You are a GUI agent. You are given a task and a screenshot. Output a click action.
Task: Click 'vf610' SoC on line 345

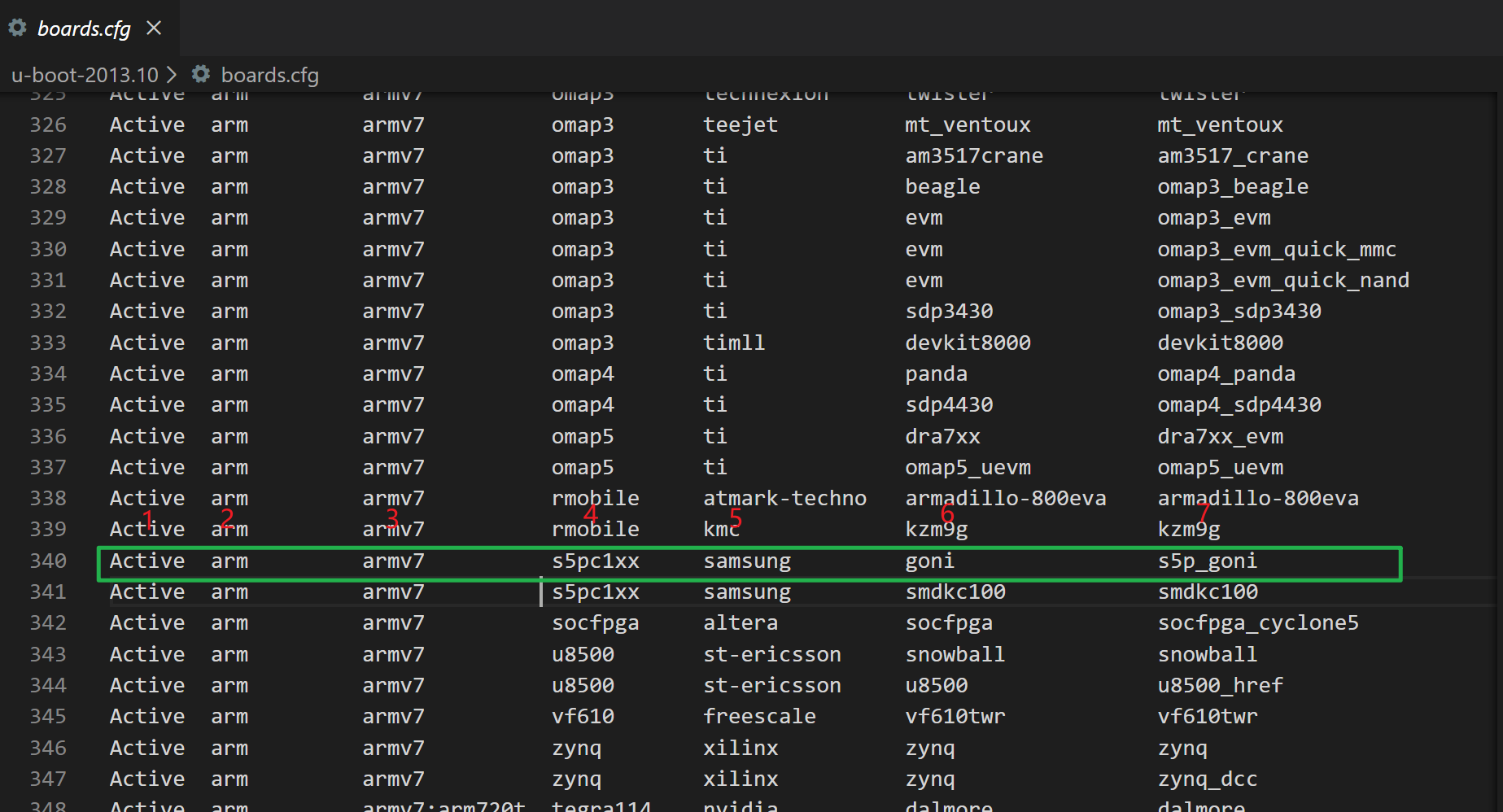tap(583, 716)
